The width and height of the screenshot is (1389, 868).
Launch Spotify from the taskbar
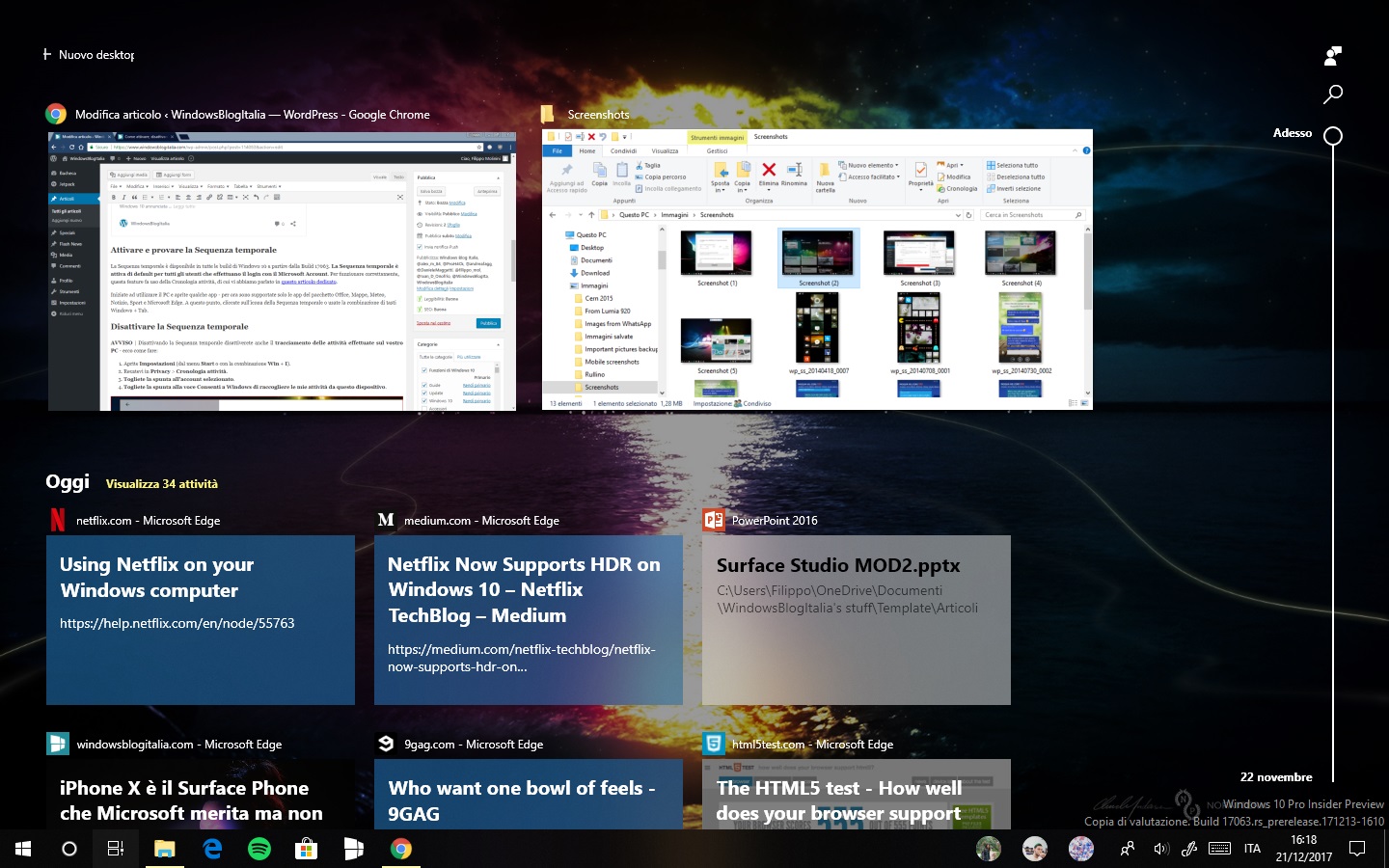[x=259, y=849]
